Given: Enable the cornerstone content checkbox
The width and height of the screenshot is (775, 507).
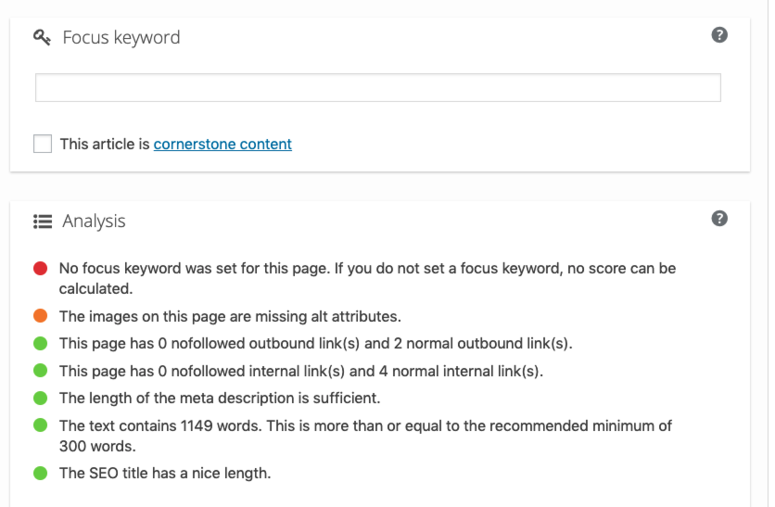Looking at the screenshot, I should pyautogui.click(x=43, y=144).
